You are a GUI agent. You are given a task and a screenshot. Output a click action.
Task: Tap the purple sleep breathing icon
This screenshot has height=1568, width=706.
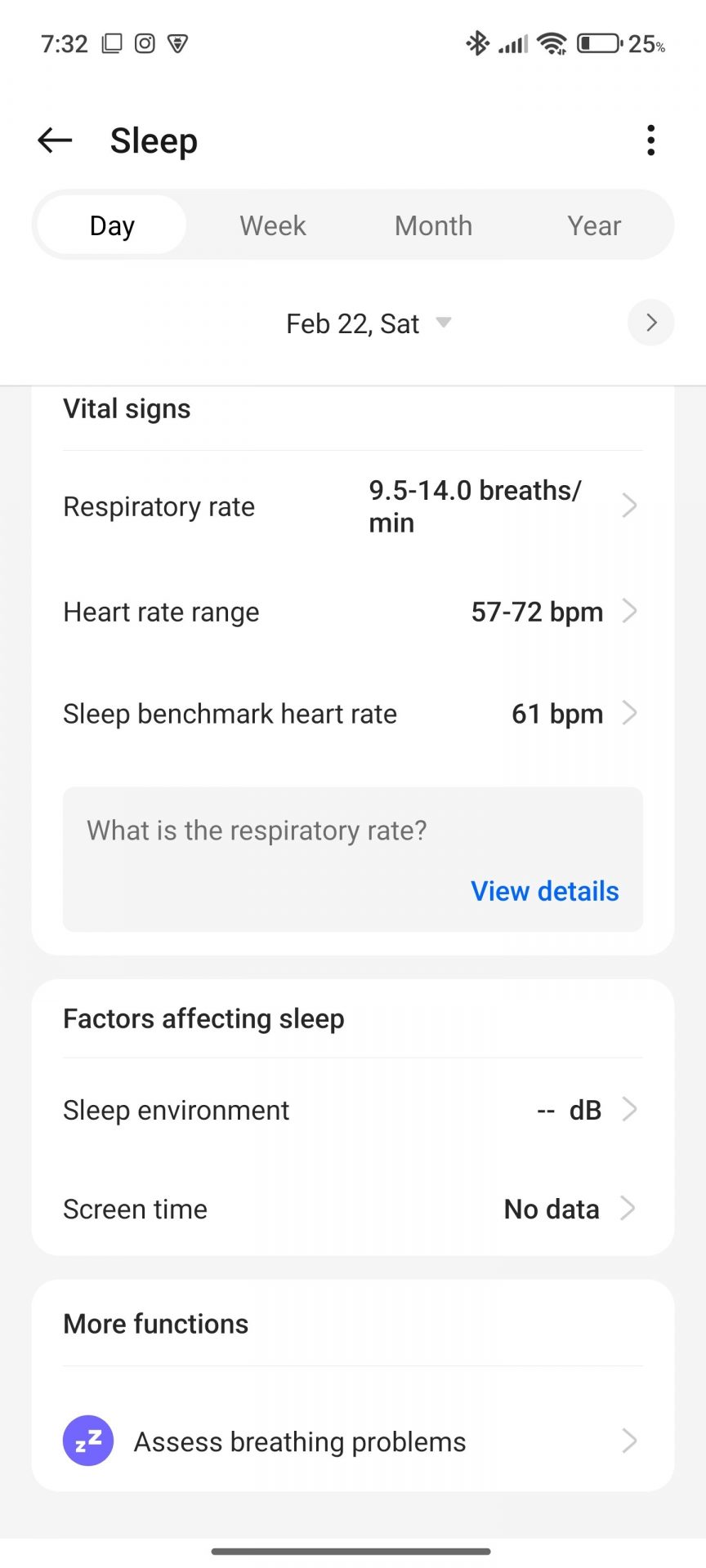point(88,1441)
